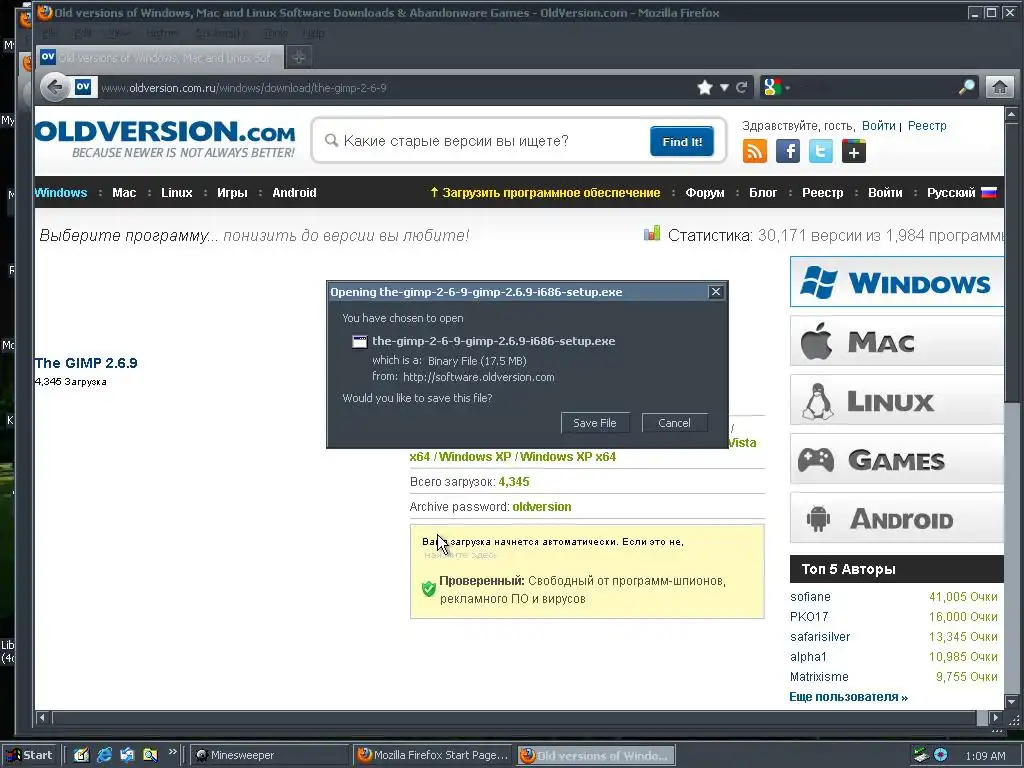The image size is (1024, 768).
Task: Open Firefox home page icon
Action: (x=999, y=87)
